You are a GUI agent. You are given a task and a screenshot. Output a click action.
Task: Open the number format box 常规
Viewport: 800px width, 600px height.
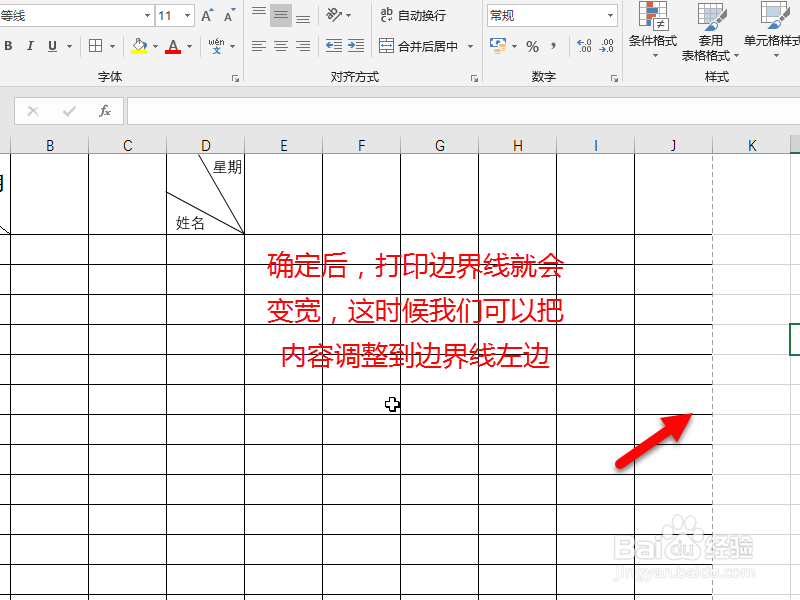(x=552, y=16)
